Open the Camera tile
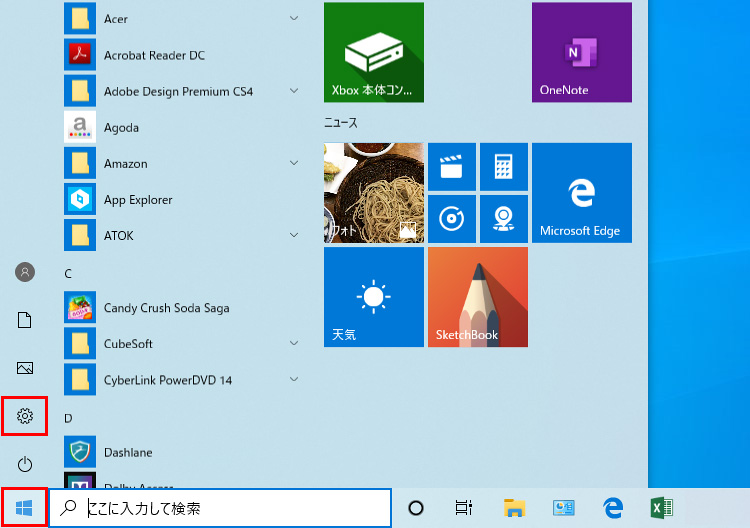 tap(503, 219)
